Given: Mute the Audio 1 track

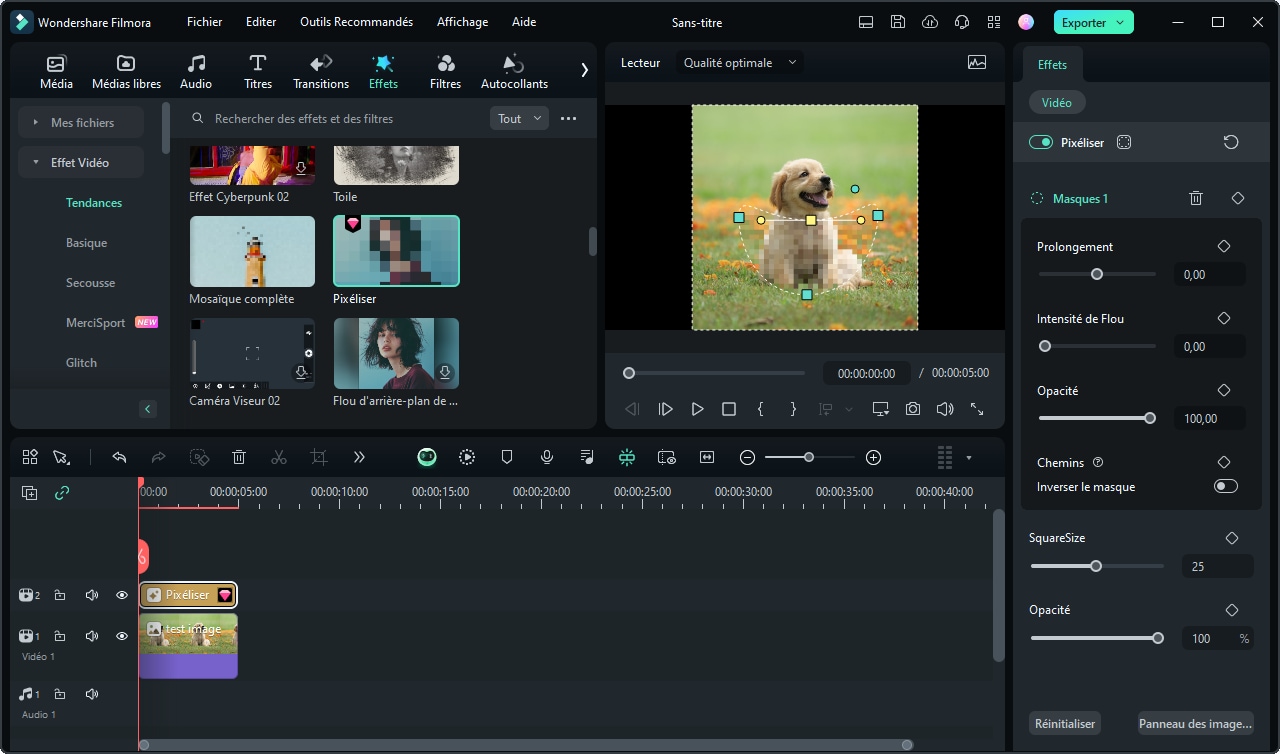Looking at the screenshot, I should coord(92,694).
